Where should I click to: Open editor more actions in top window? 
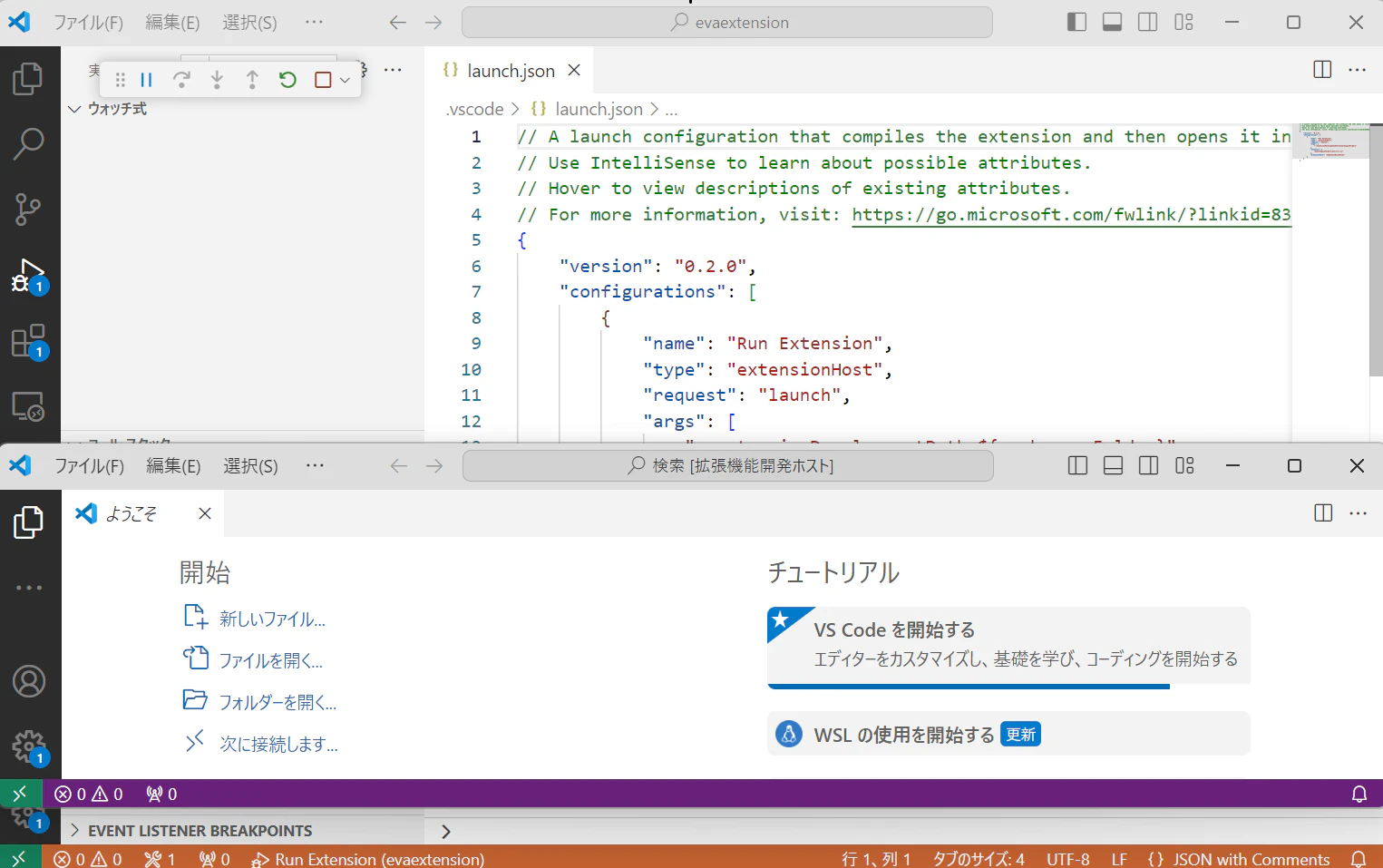[x=1357, y=70]
